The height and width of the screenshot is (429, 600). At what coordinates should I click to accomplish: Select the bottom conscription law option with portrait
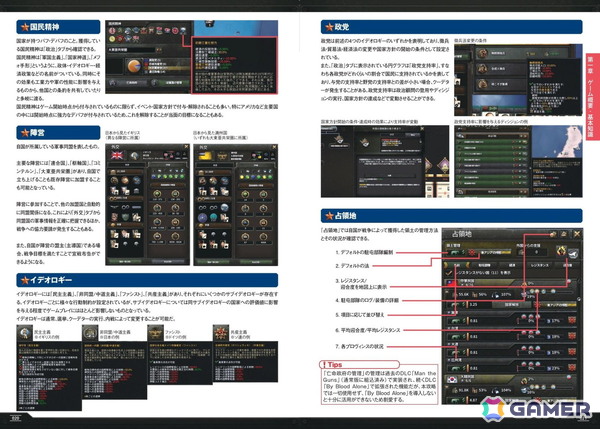coord(499,84)
